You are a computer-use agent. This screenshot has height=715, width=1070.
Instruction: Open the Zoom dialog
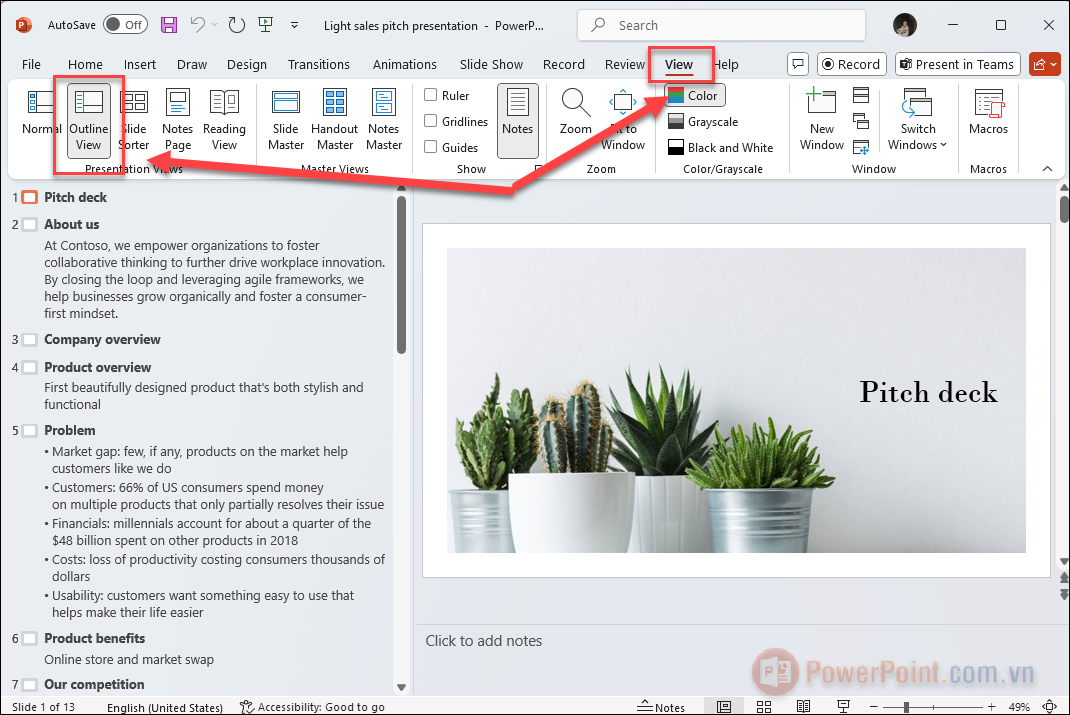[x=576, y=113]
